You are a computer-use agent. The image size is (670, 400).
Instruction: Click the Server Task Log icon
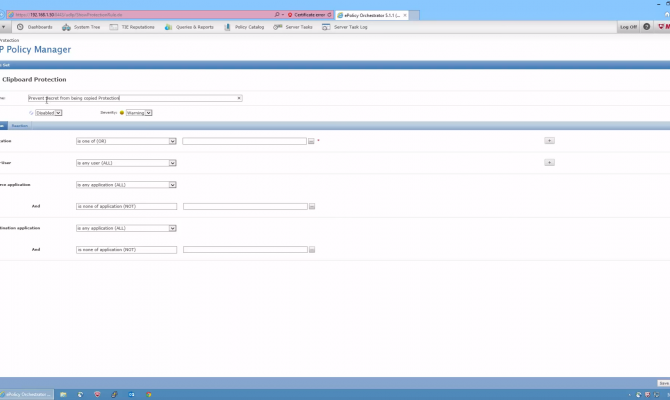326,27
